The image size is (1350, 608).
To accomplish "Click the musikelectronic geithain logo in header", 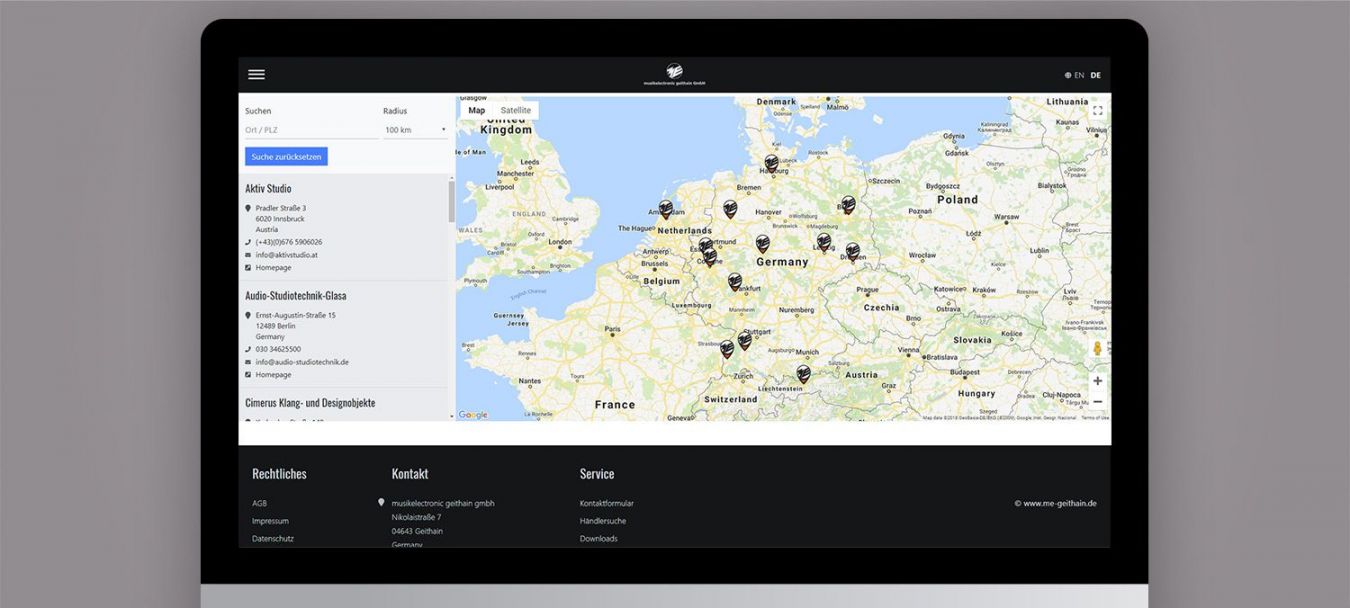I will pyautogui.click(x=675, y=74).
